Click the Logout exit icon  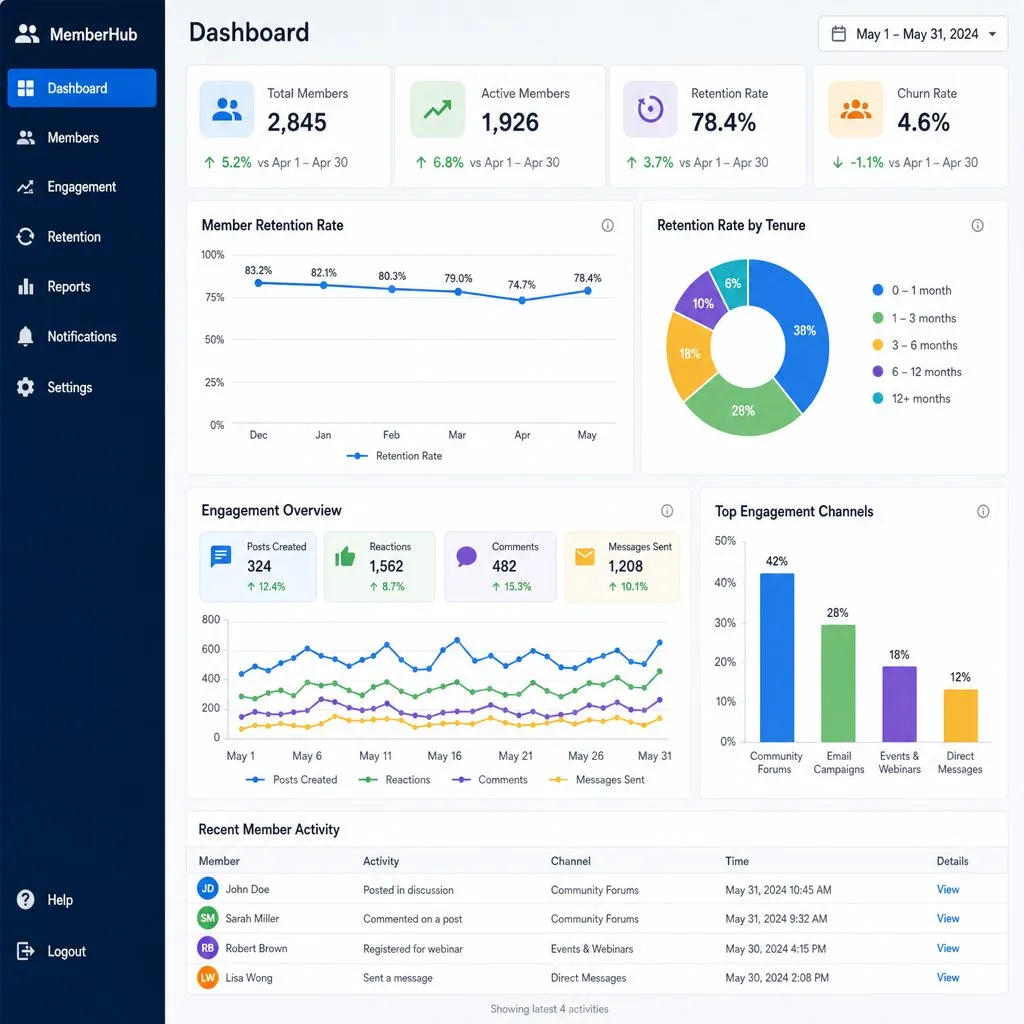point(25,951)
